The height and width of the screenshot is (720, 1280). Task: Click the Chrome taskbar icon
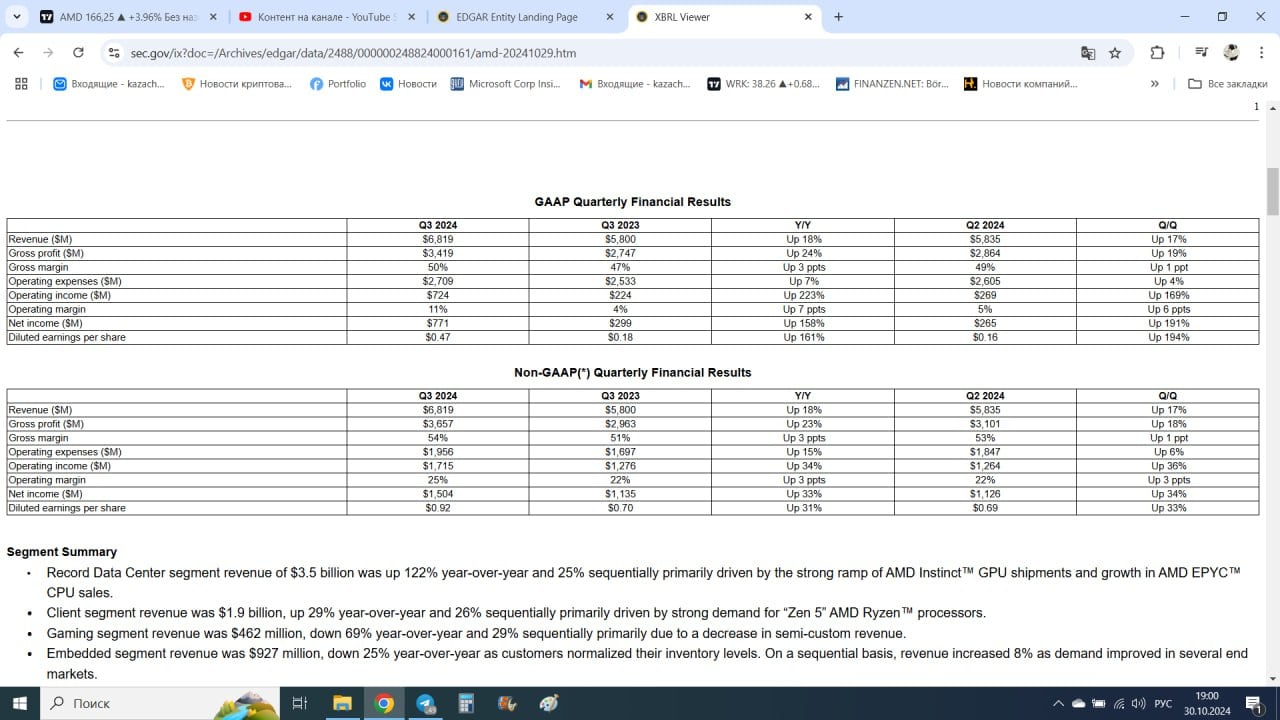pos(384,703)
